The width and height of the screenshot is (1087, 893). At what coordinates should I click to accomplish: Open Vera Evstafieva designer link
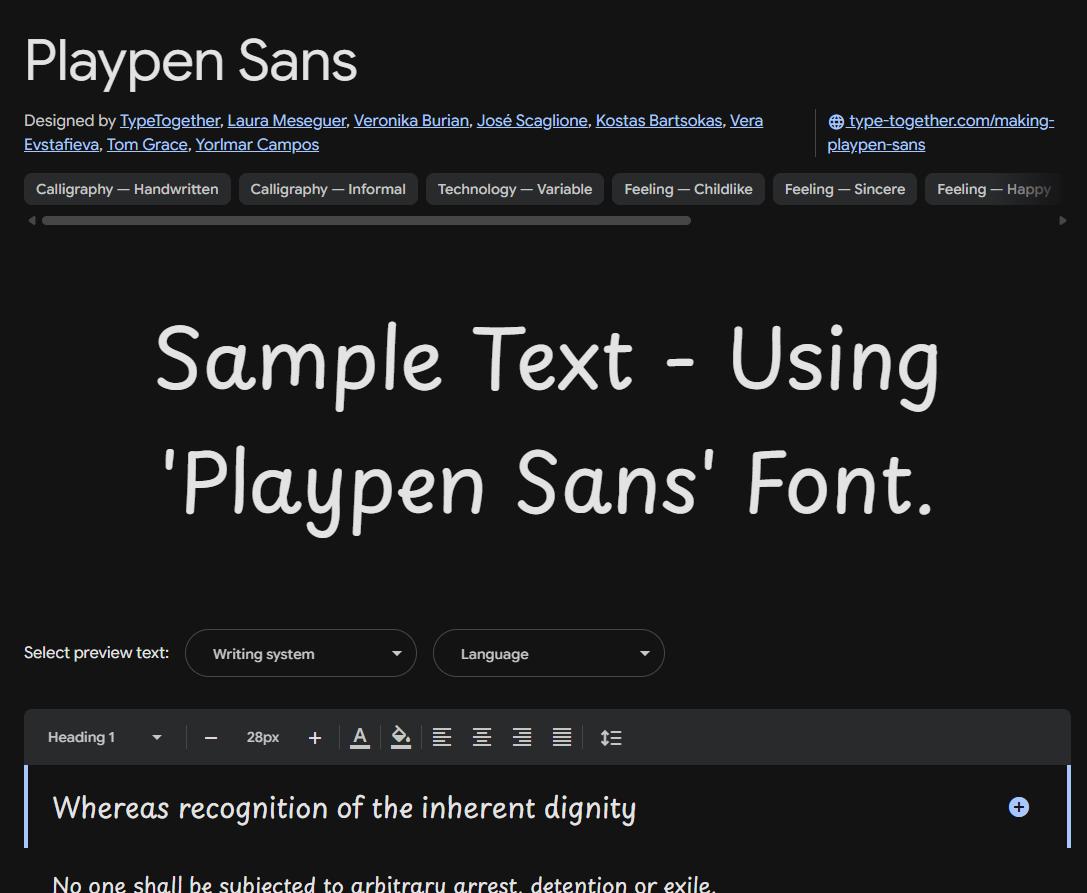click(747, 121)
